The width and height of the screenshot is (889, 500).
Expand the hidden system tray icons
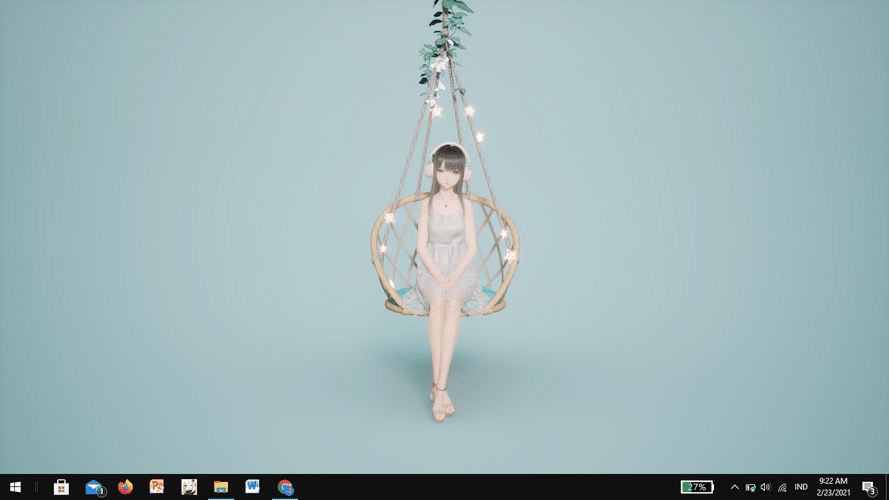tap(734, 487)
